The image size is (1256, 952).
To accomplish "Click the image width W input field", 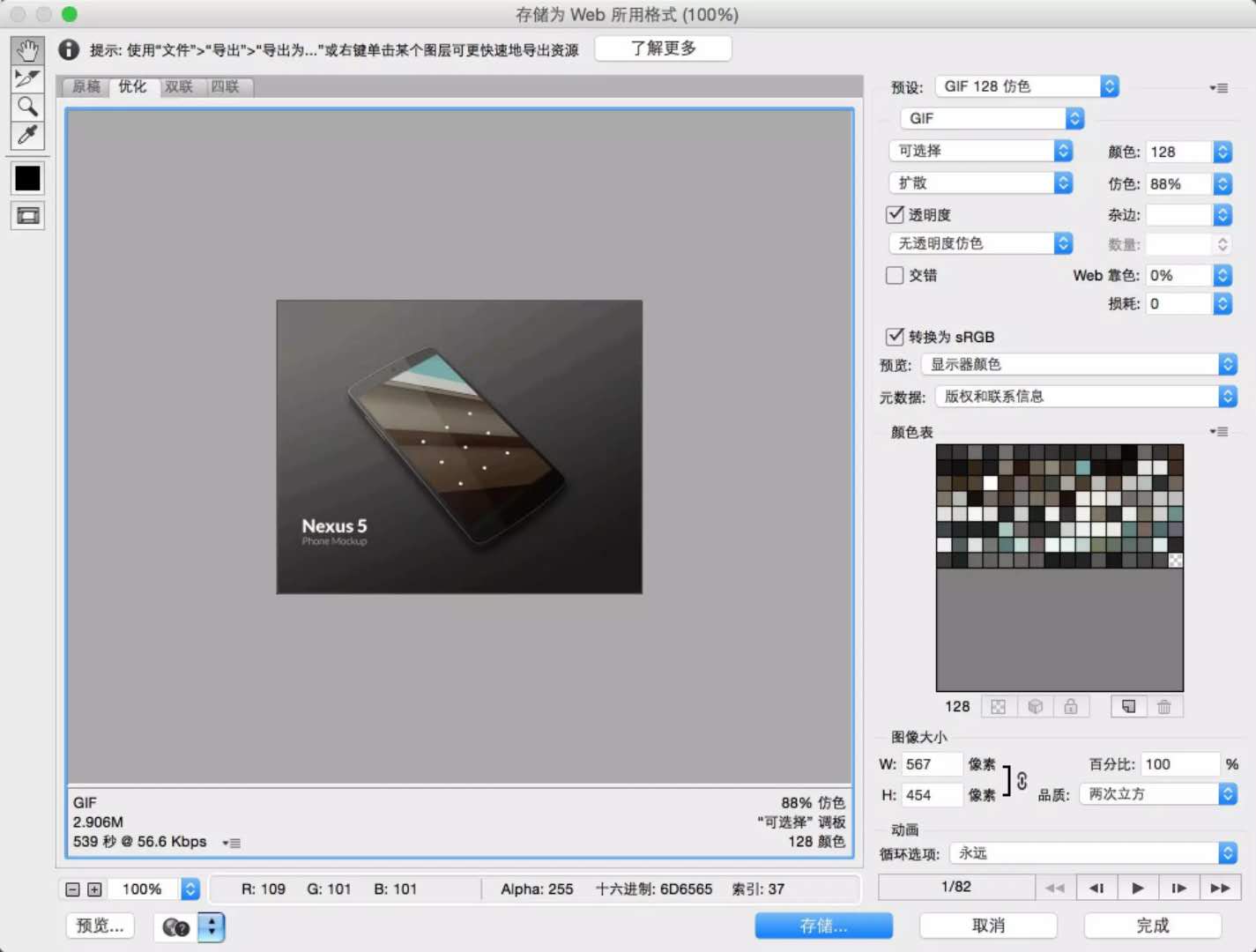I will click(931, 764).
